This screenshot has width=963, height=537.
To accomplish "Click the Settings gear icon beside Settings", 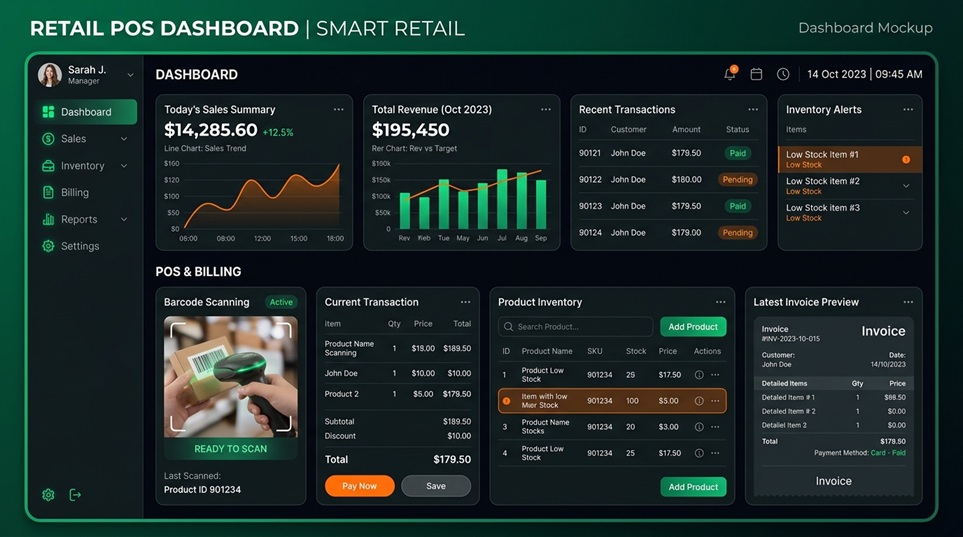I will pos(48,246).
